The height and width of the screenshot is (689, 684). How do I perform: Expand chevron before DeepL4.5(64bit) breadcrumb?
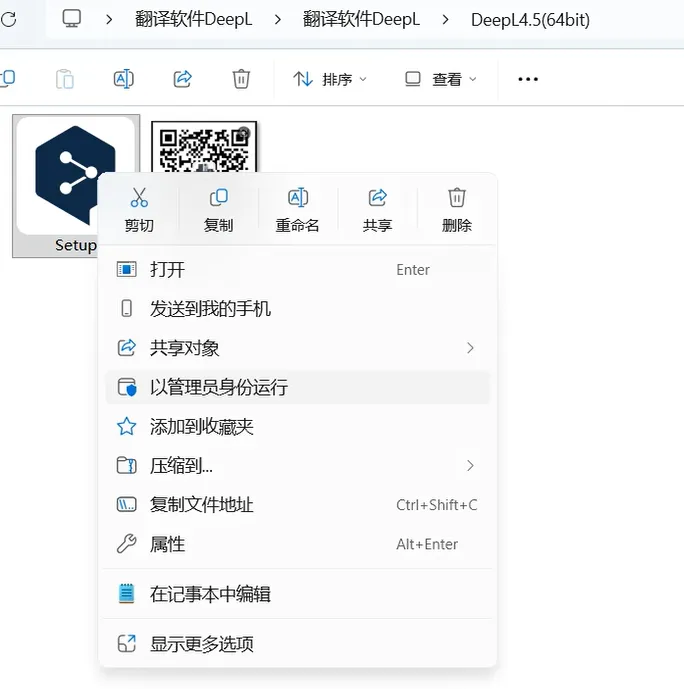tap(445, 20)
